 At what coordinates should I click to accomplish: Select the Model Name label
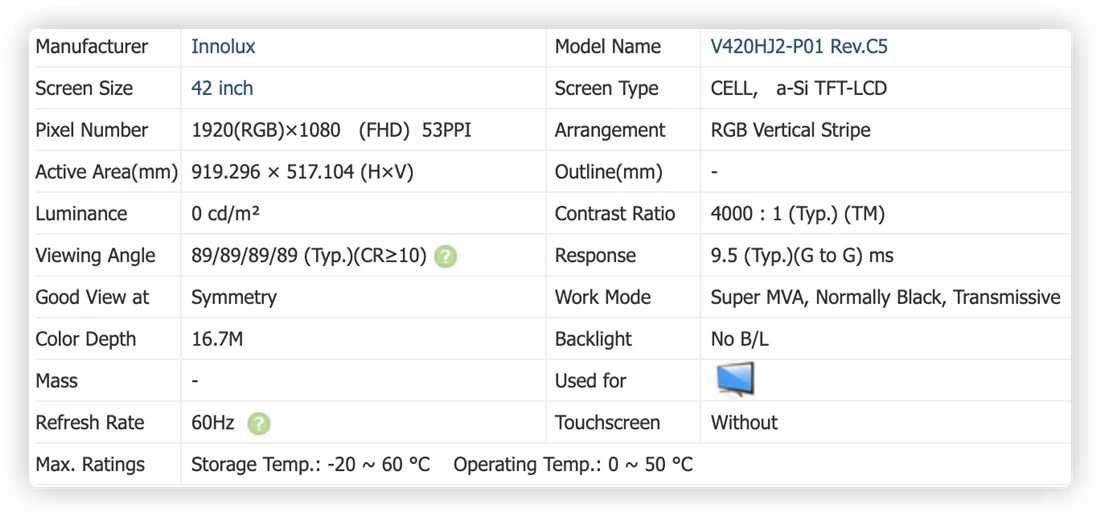(608, 47)
